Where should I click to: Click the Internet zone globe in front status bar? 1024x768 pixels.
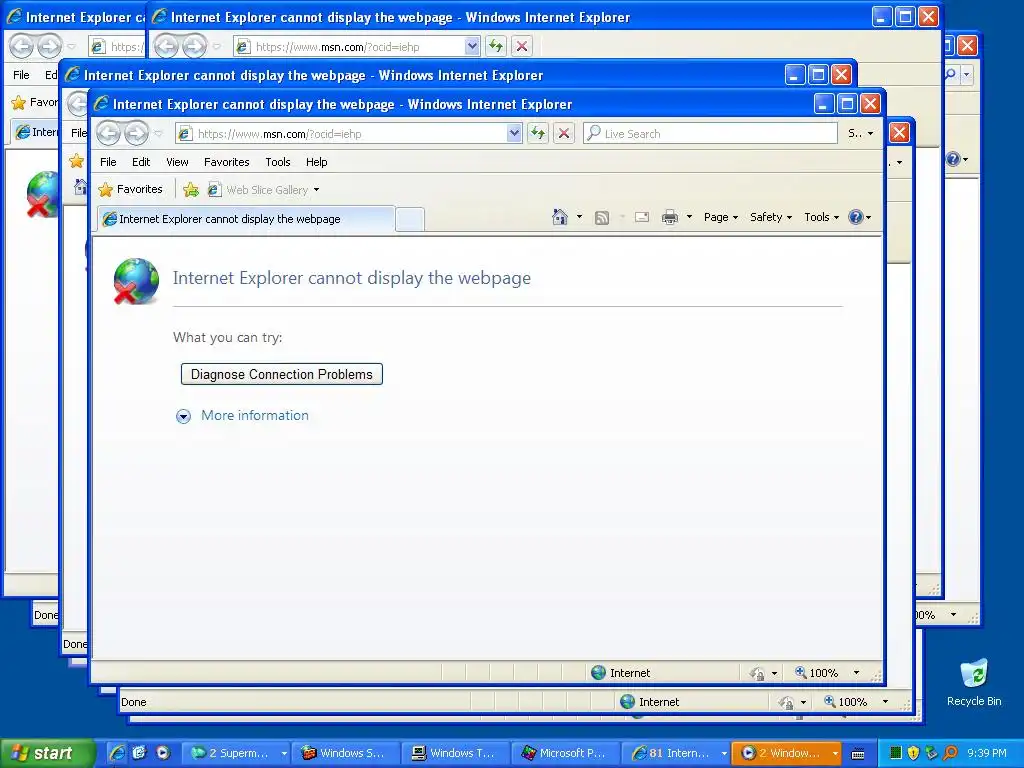point(598,673)
